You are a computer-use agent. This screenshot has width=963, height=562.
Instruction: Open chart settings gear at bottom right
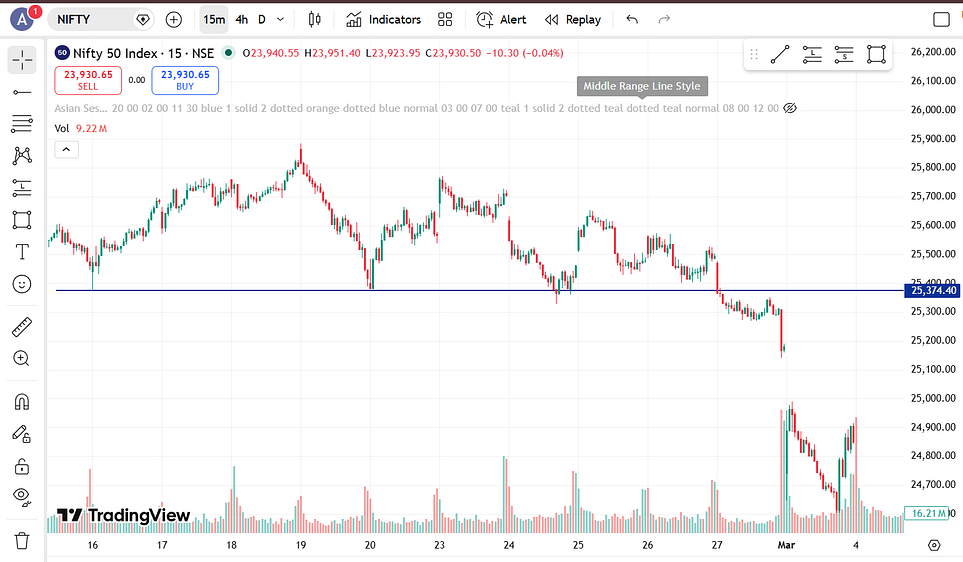point(934,545)
